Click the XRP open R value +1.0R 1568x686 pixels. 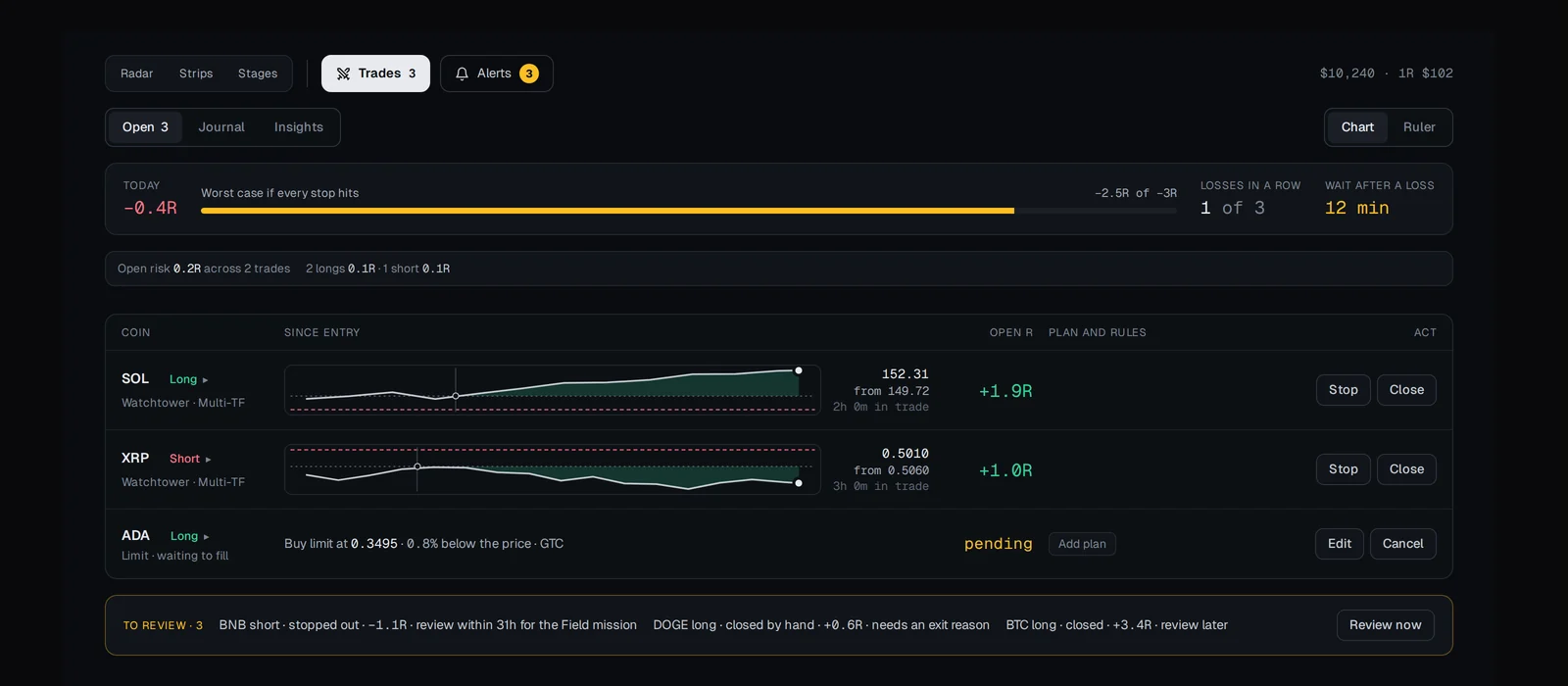(1005, 470)
